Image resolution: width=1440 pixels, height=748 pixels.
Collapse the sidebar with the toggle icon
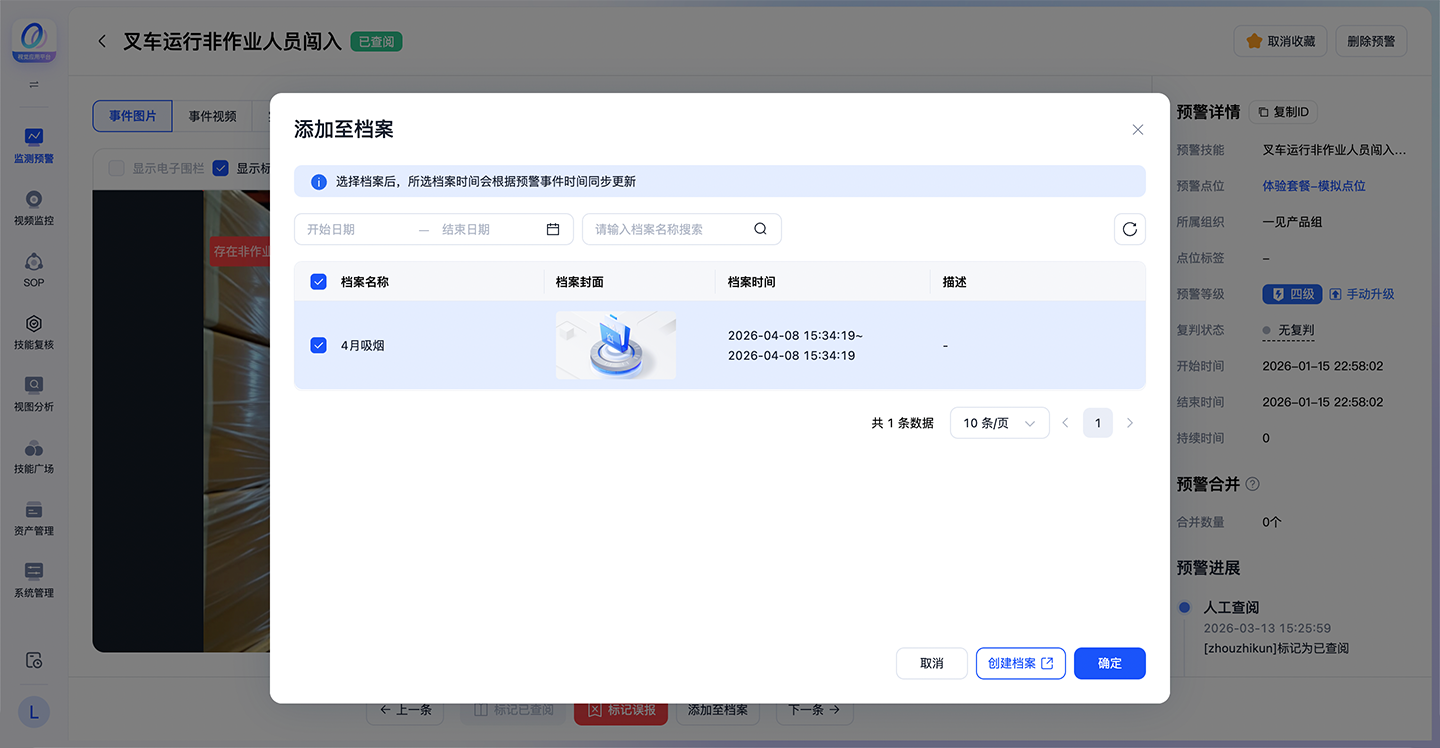click(x=34, y=85)
